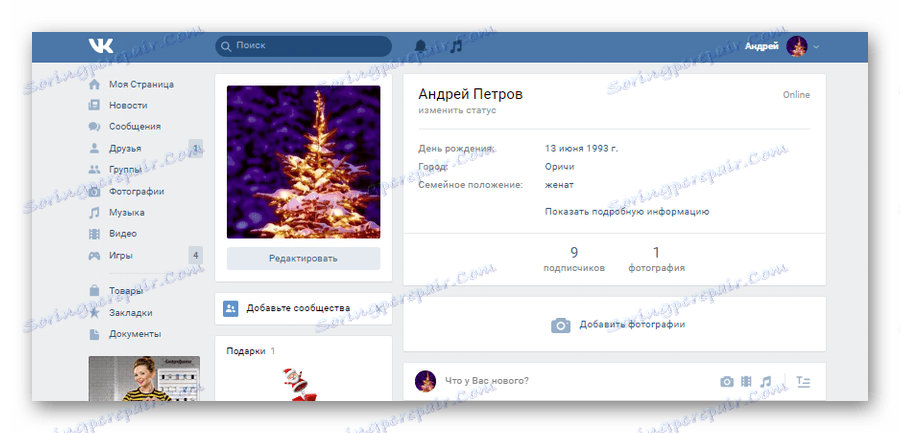This screenshot has height=433, width=900.
Task: Click games badge showing 4
Action: pyautogui.click(x=195, y=256)
